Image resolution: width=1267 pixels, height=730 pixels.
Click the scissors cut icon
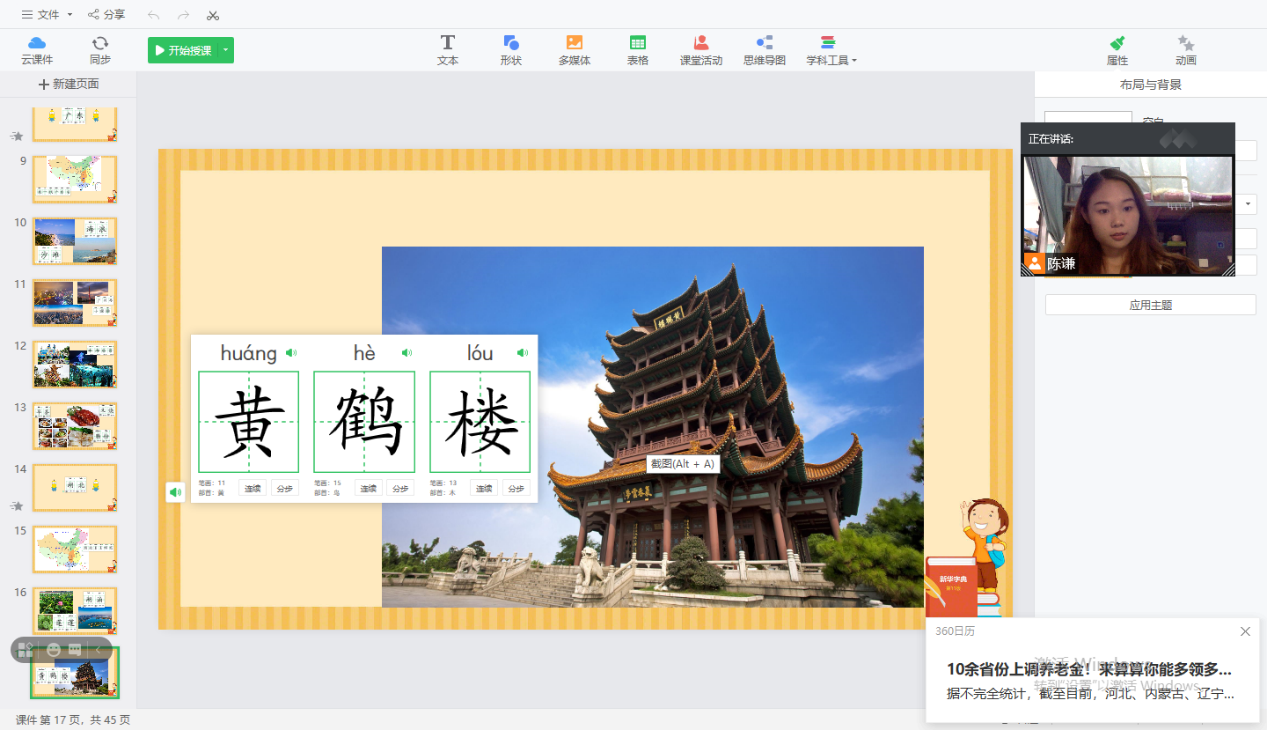213,15
